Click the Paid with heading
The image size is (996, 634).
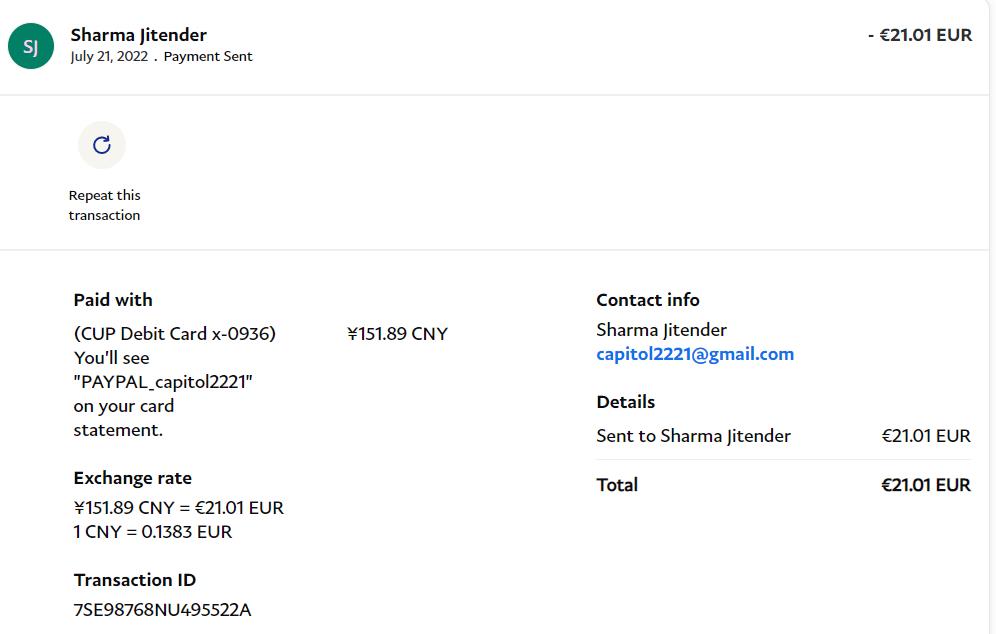[113, 300]
